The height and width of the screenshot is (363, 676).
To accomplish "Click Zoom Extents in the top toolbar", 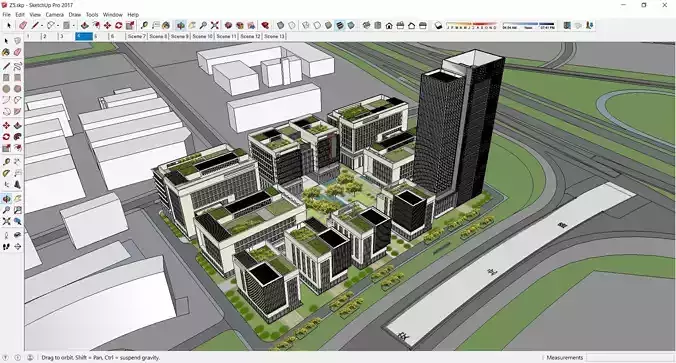I will [214, 25].
